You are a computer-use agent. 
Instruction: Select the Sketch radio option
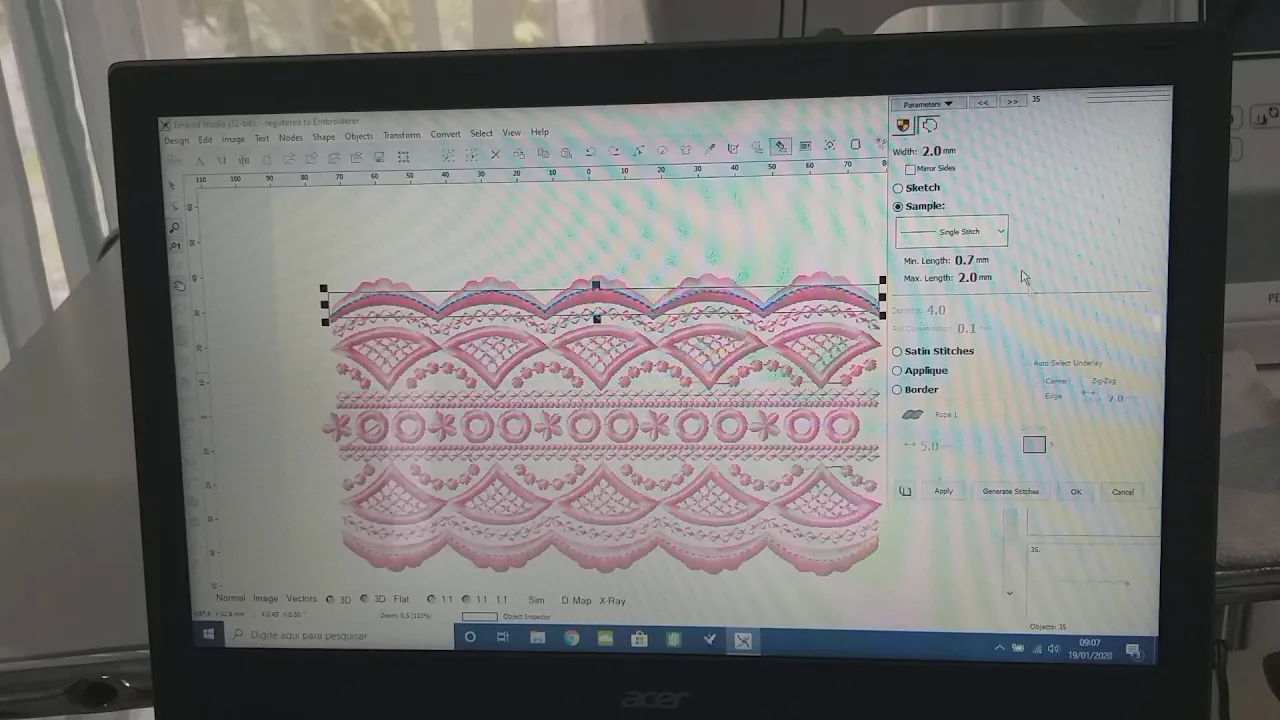coord(898,188)
